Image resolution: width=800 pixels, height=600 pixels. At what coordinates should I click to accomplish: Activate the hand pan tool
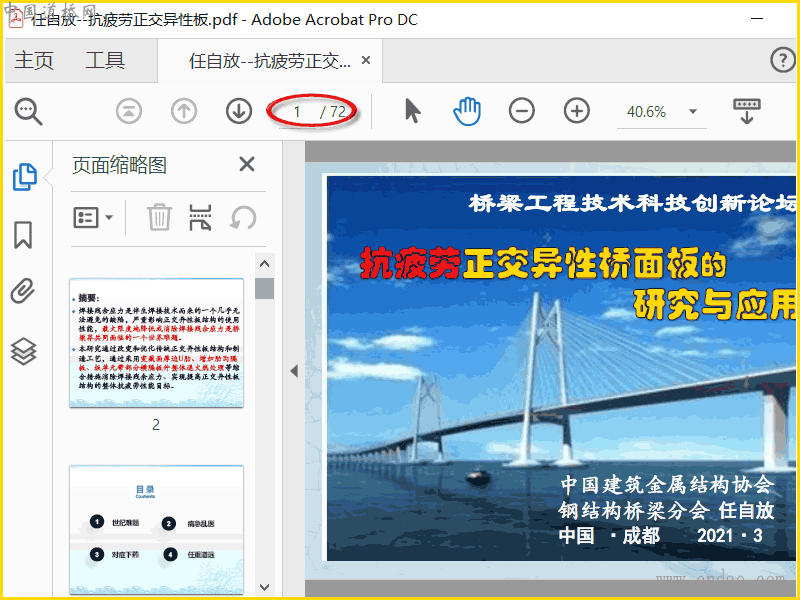467,111
